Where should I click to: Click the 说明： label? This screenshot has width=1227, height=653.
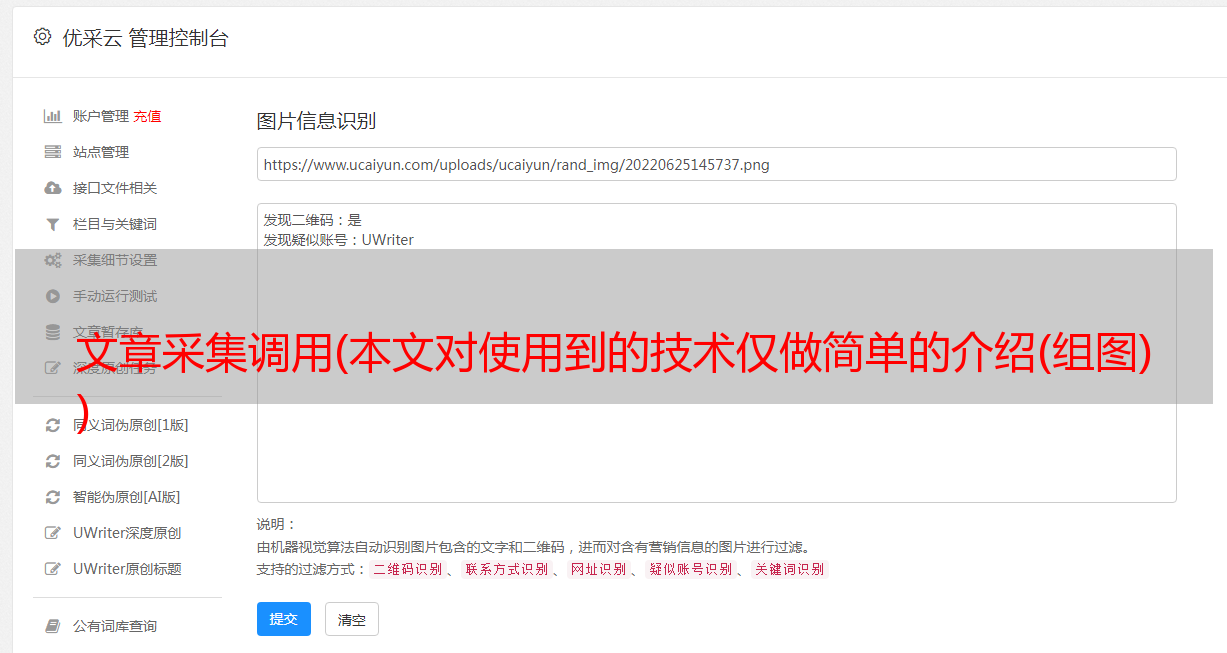click(277, 524)
